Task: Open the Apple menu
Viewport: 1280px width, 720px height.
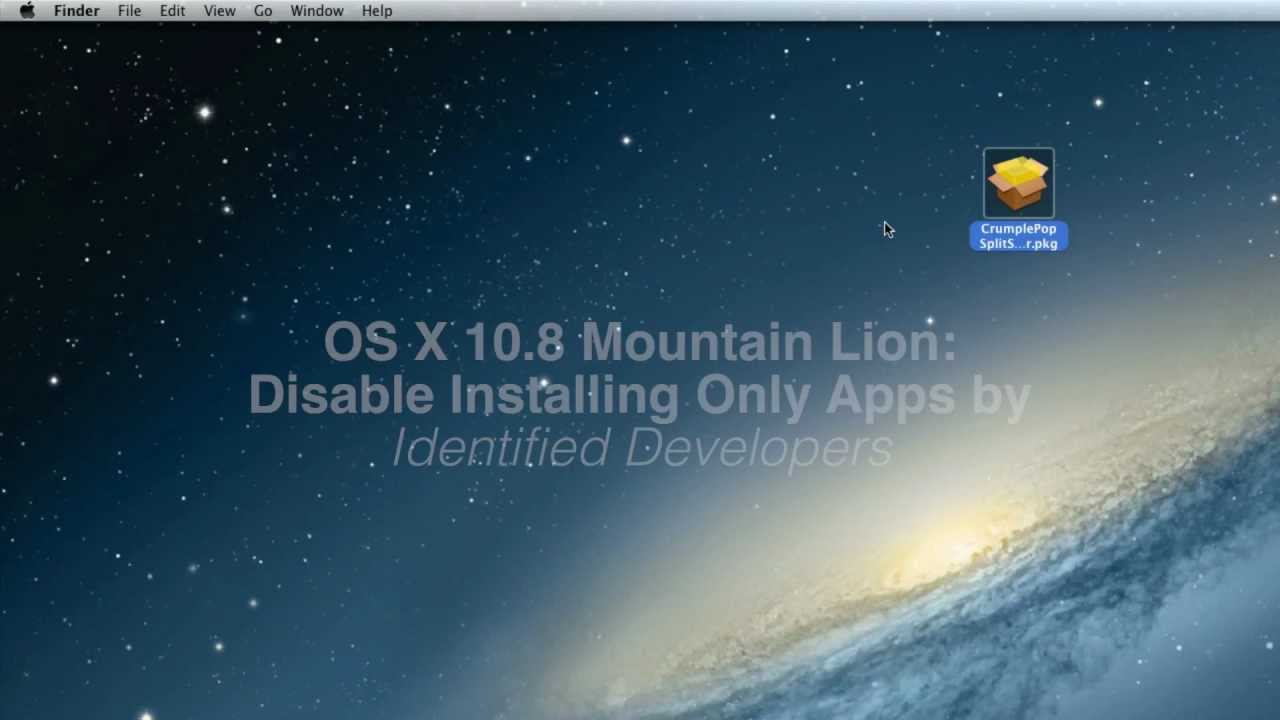Action: (27, 10)
